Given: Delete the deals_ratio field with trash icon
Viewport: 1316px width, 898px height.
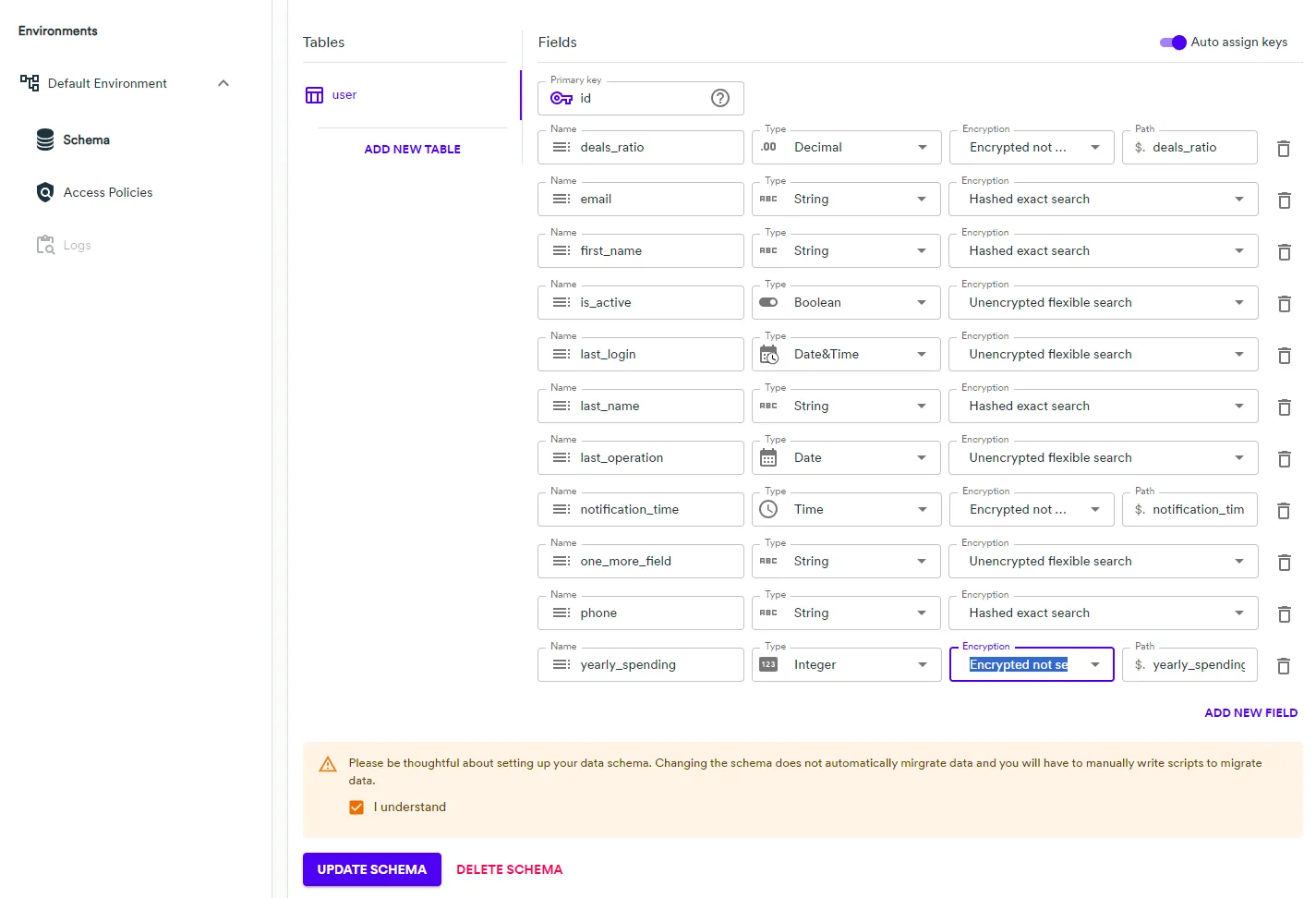Looking at the screenshot, I should (1283, 149).
